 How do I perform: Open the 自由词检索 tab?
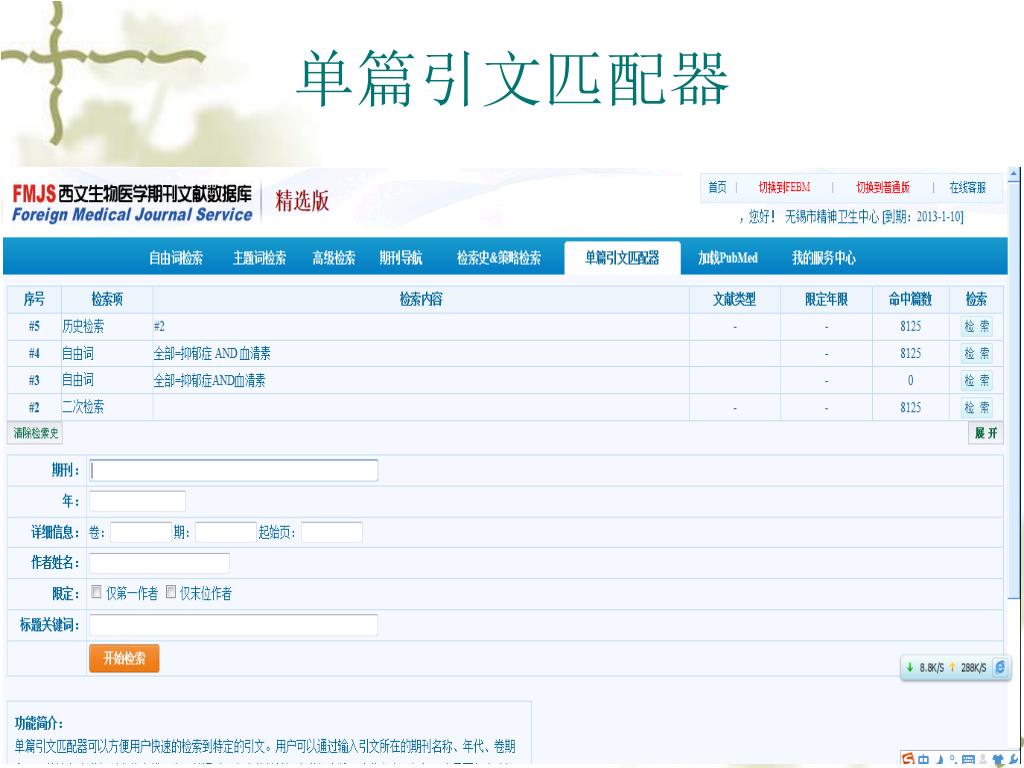(x=176, y=258)
